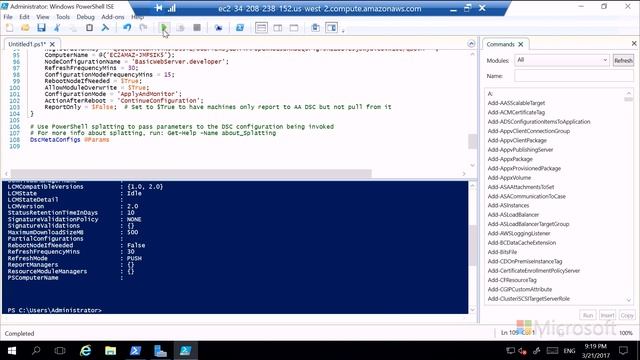Close the Untitled1.ps1 tab
Image resolution: width=640 pixels, height=360 pixels.
click(52, 44)
